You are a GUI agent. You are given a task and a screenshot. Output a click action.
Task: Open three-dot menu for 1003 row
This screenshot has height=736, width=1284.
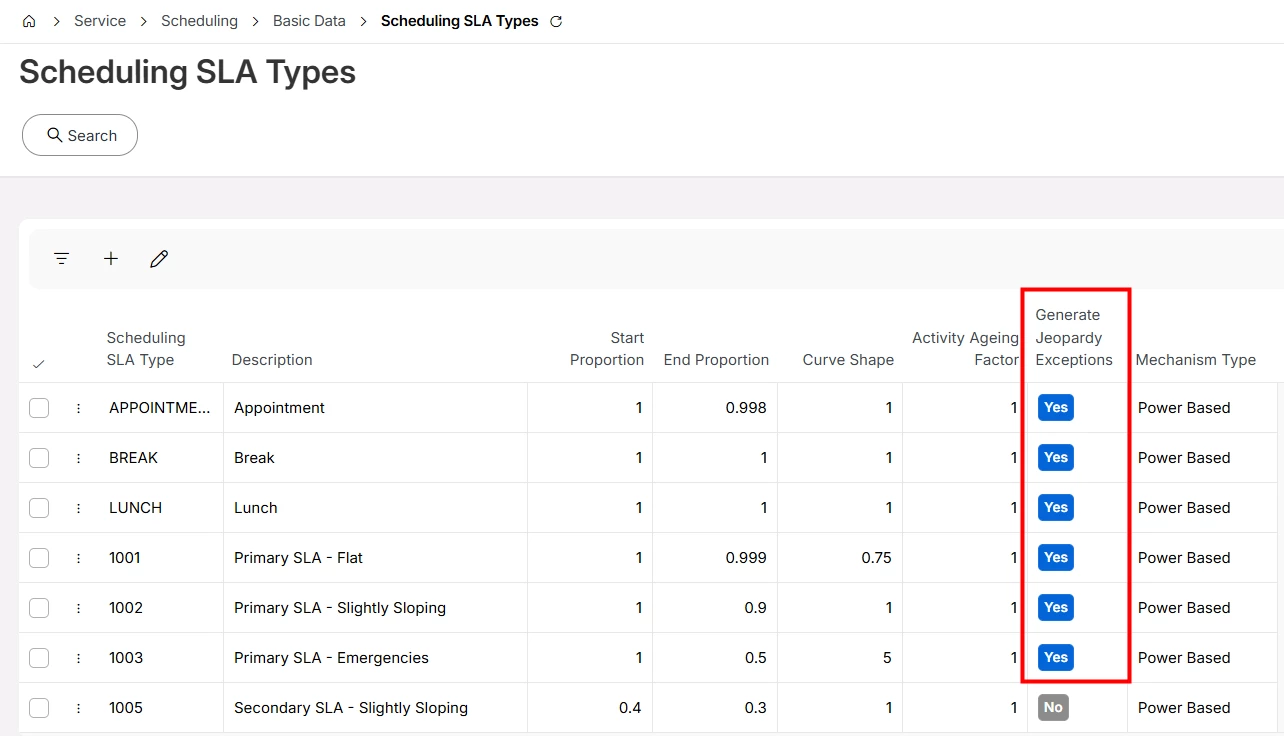[x=78, y=658]
